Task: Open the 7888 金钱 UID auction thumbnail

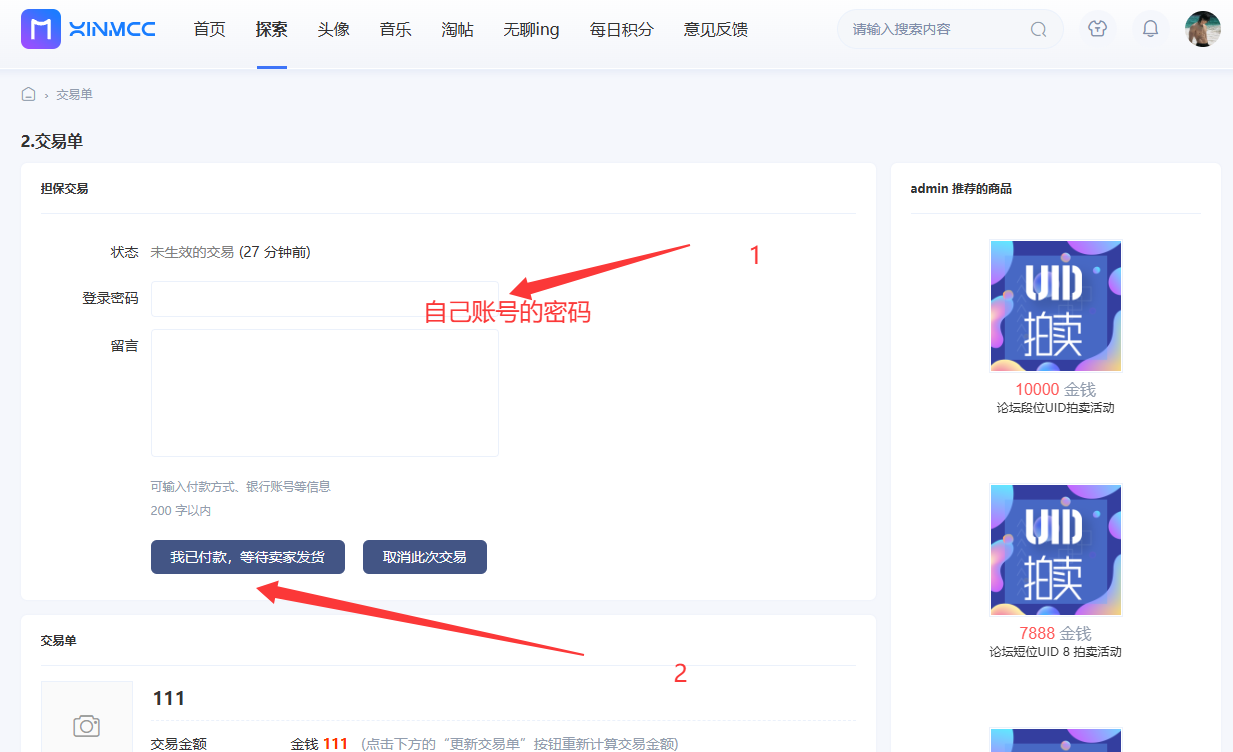Action: (1055, 550)
